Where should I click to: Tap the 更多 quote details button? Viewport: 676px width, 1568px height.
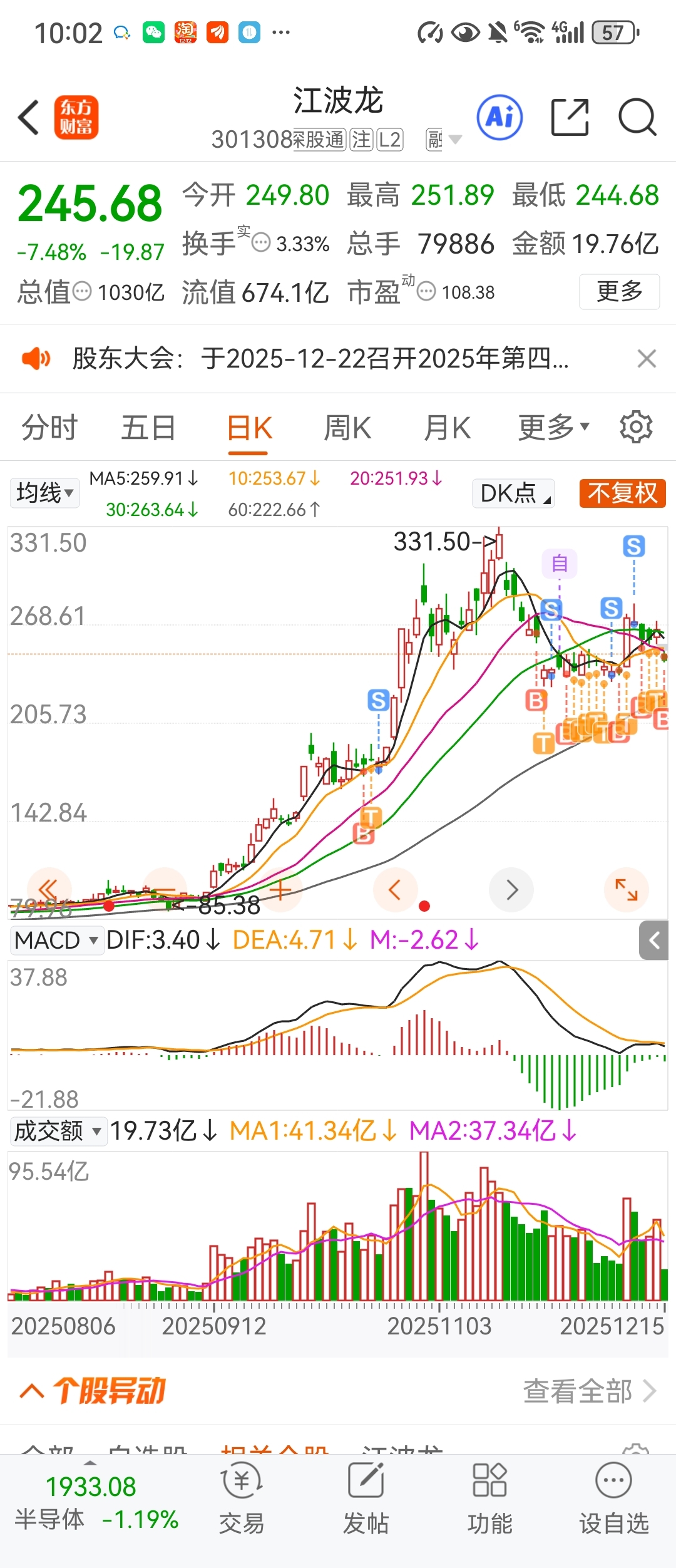[x=619, y=291]
